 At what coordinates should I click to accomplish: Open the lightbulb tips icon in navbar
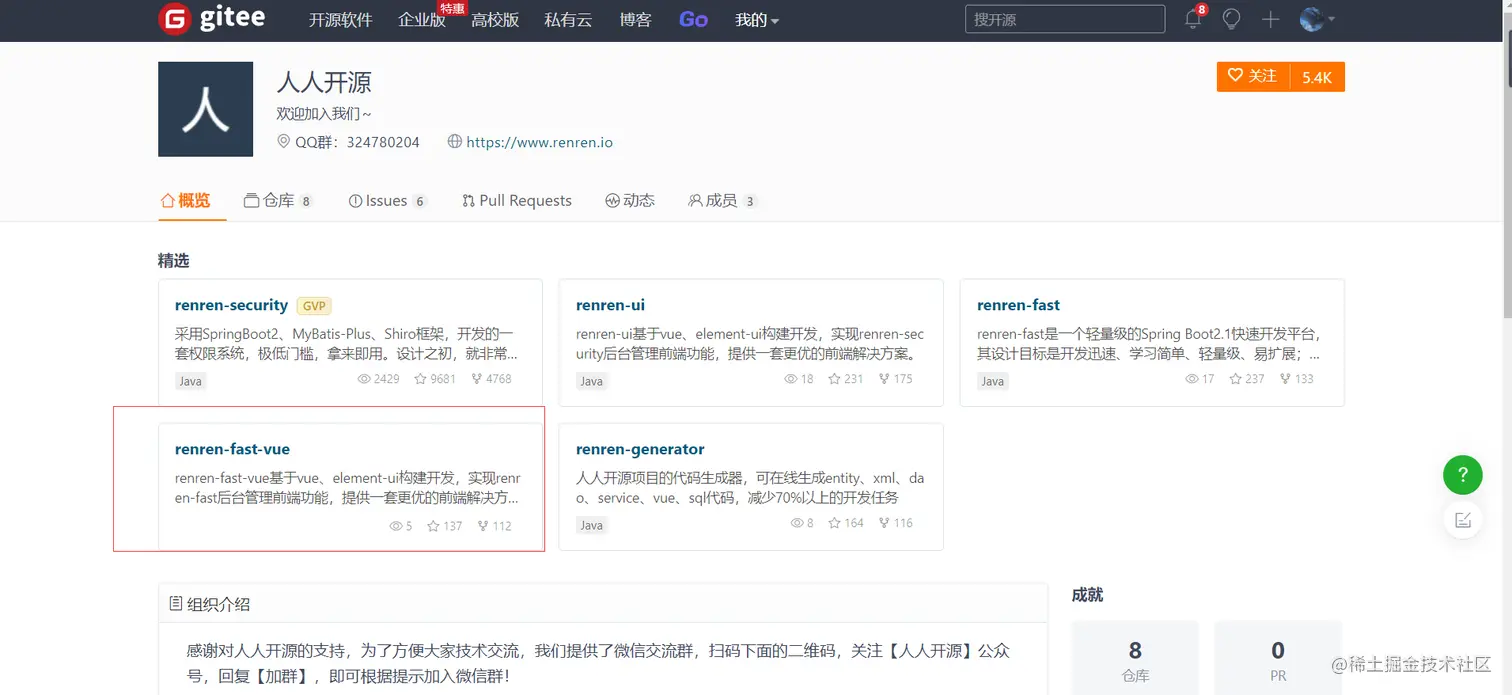click(x=1231, y=19)
